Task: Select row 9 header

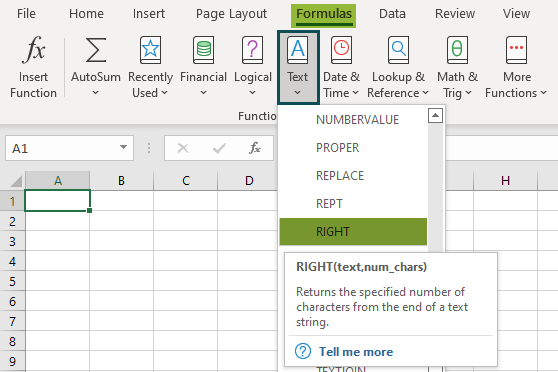Action: pyautogui.click(x=12, y=361)
